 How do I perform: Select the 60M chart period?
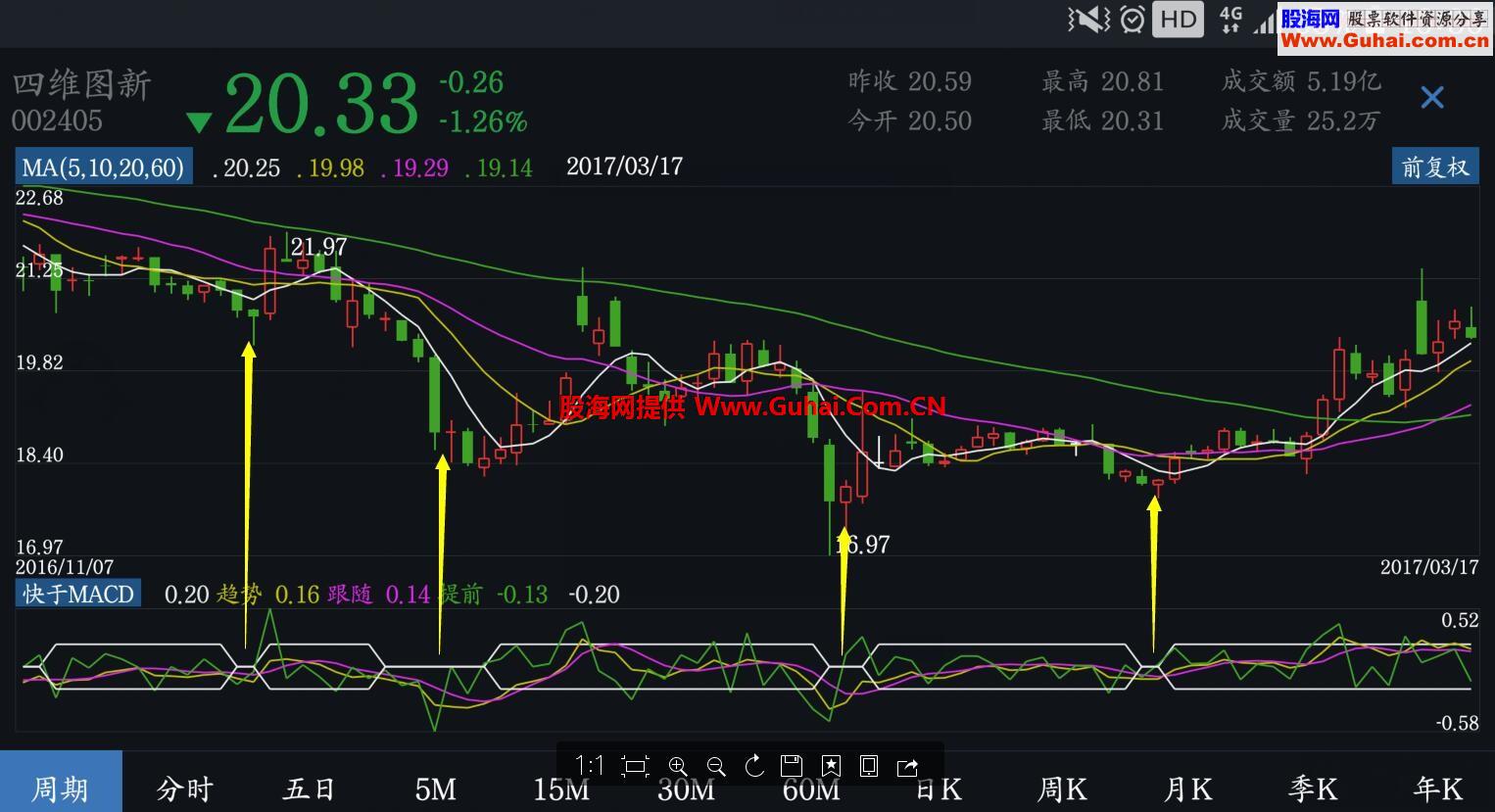(811, 788)
